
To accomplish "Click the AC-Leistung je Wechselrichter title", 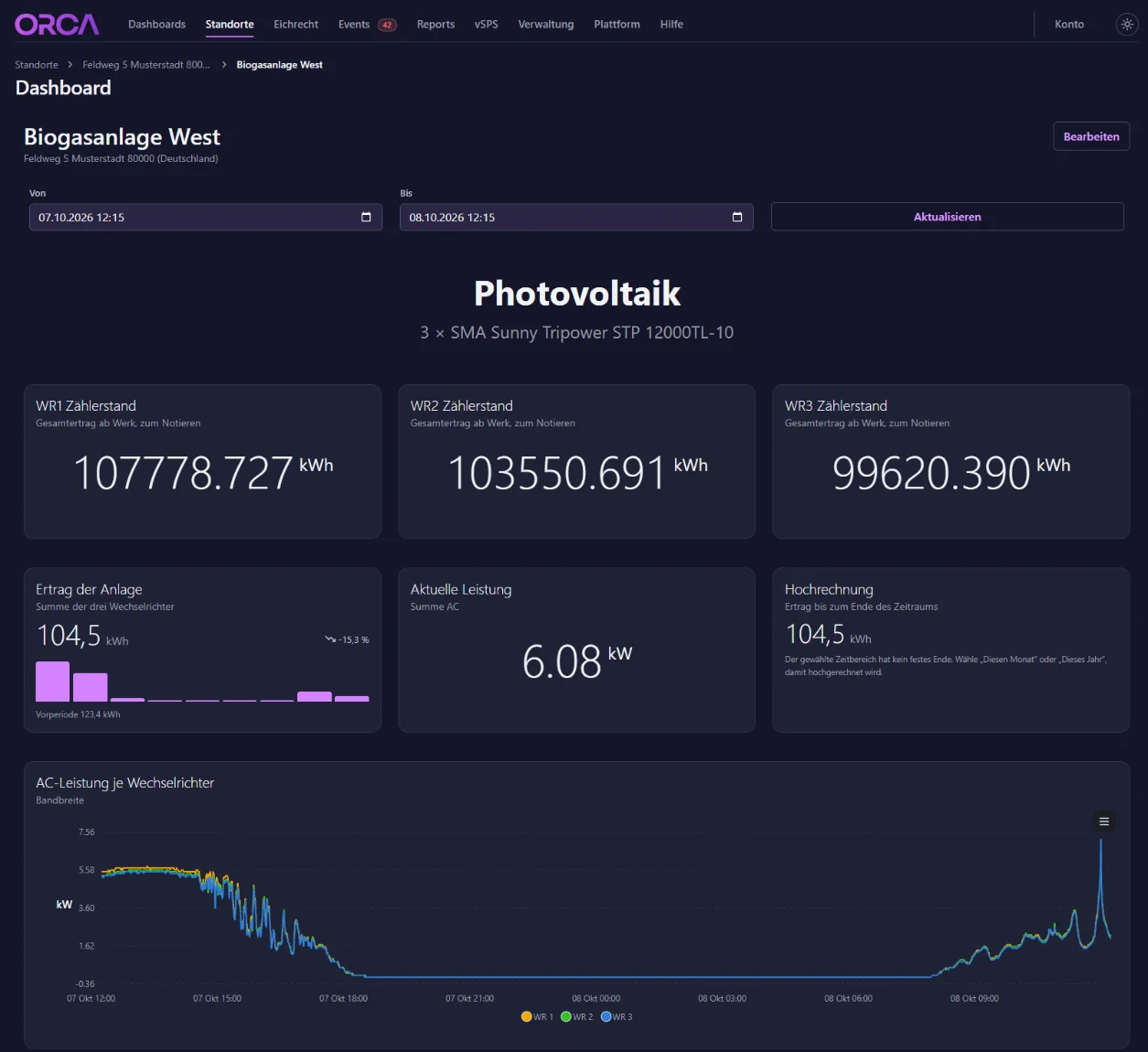I will (124, 782).
